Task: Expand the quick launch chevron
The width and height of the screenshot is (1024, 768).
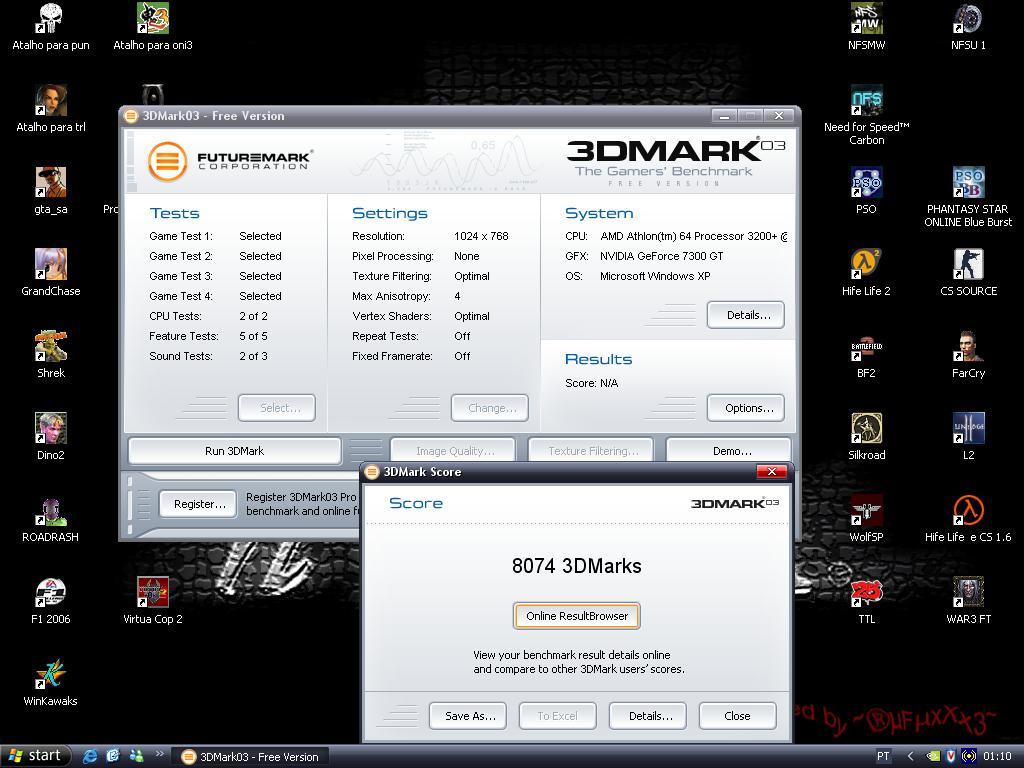Action: point(159,753)
